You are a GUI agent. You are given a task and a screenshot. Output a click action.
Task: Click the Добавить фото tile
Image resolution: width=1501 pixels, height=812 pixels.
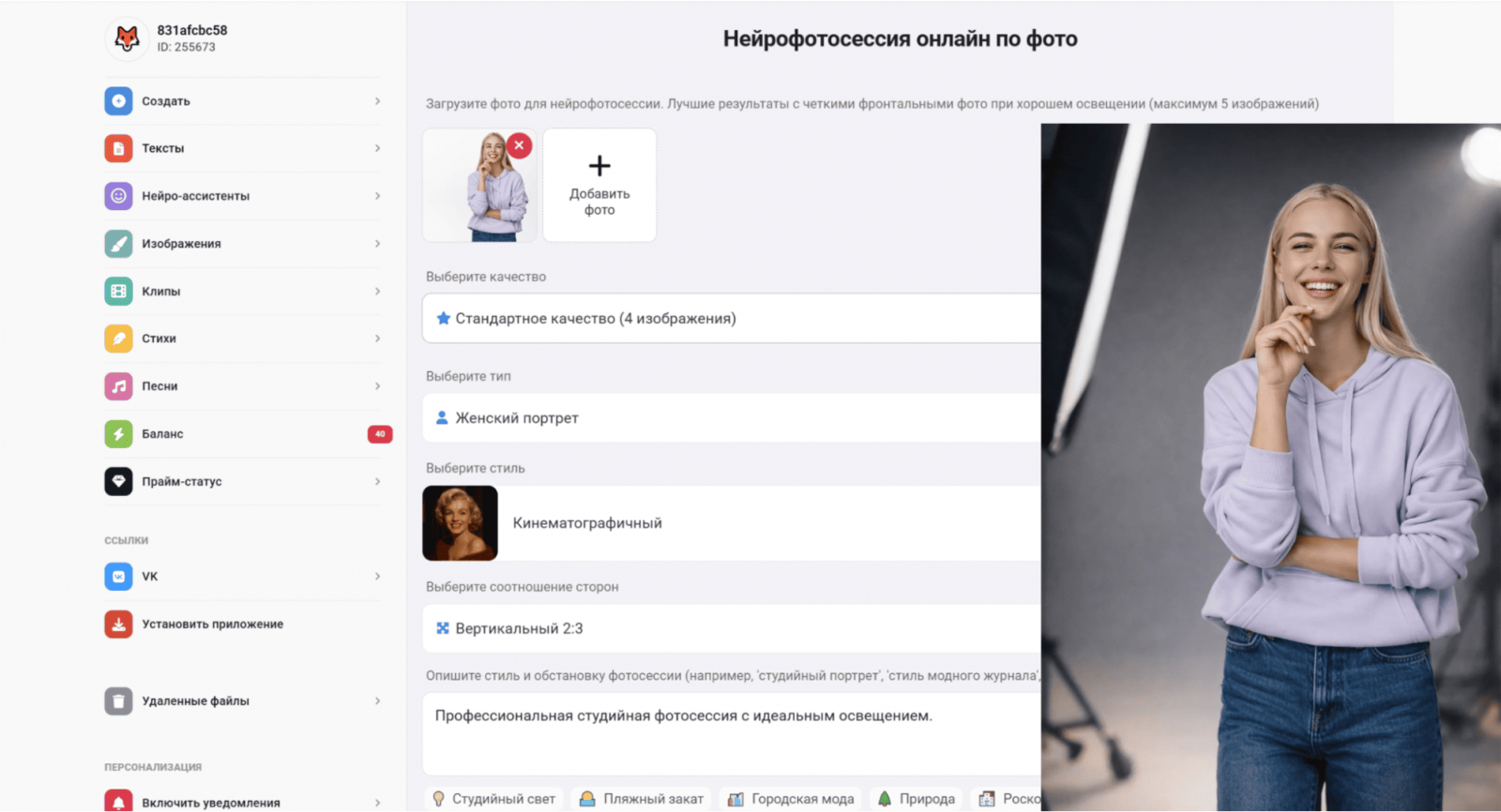pyautogui.click(x=599, y=186)
